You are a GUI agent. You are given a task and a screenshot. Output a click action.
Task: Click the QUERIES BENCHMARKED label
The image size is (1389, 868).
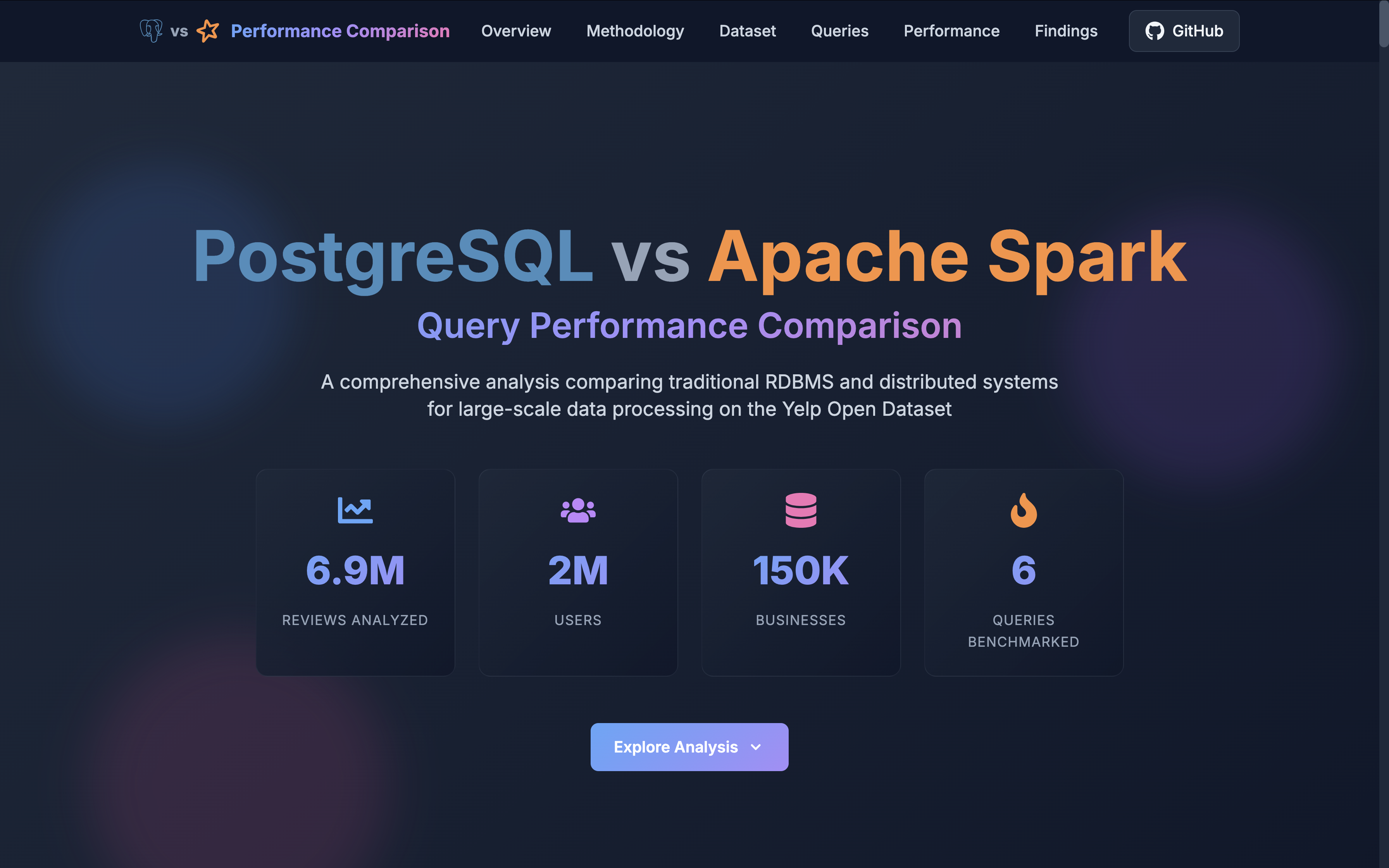pos(1024,631)
